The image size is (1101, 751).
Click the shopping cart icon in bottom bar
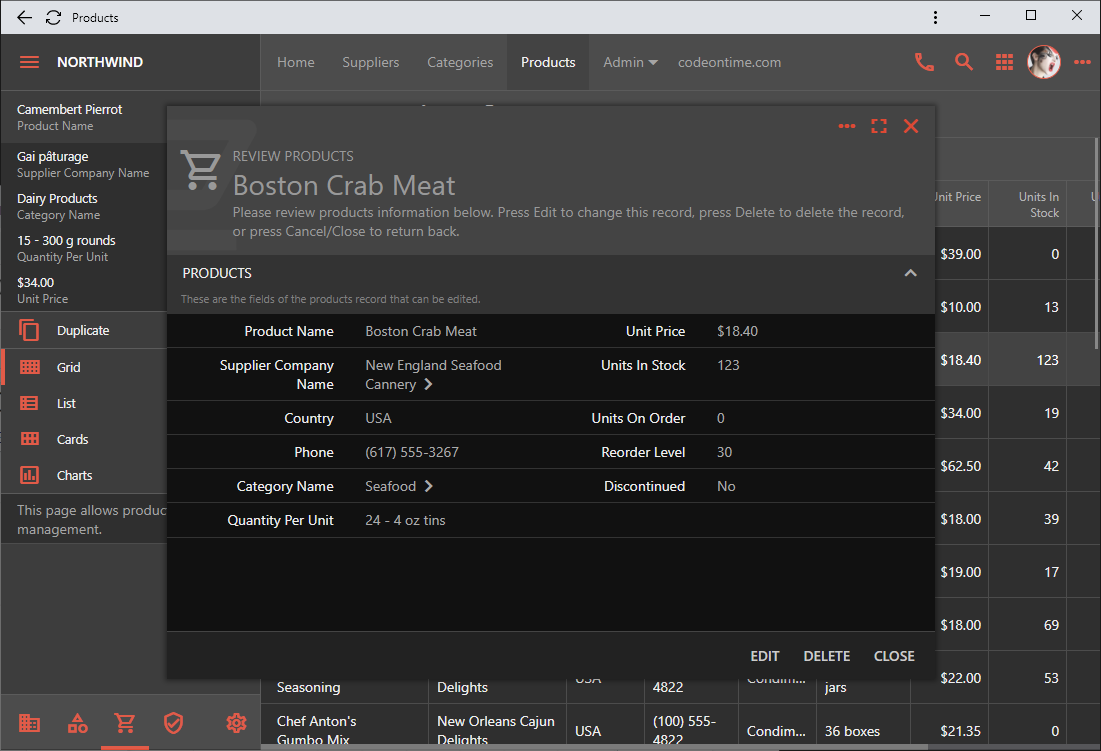(x=125, y=722)
